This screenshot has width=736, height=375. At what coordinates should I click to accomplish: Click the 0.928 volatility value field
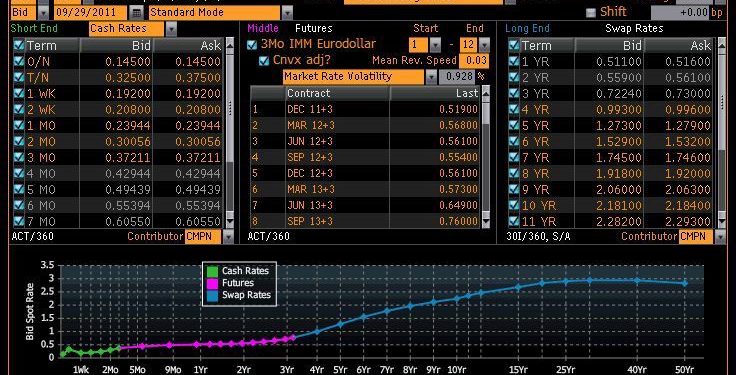click(457, 77)
